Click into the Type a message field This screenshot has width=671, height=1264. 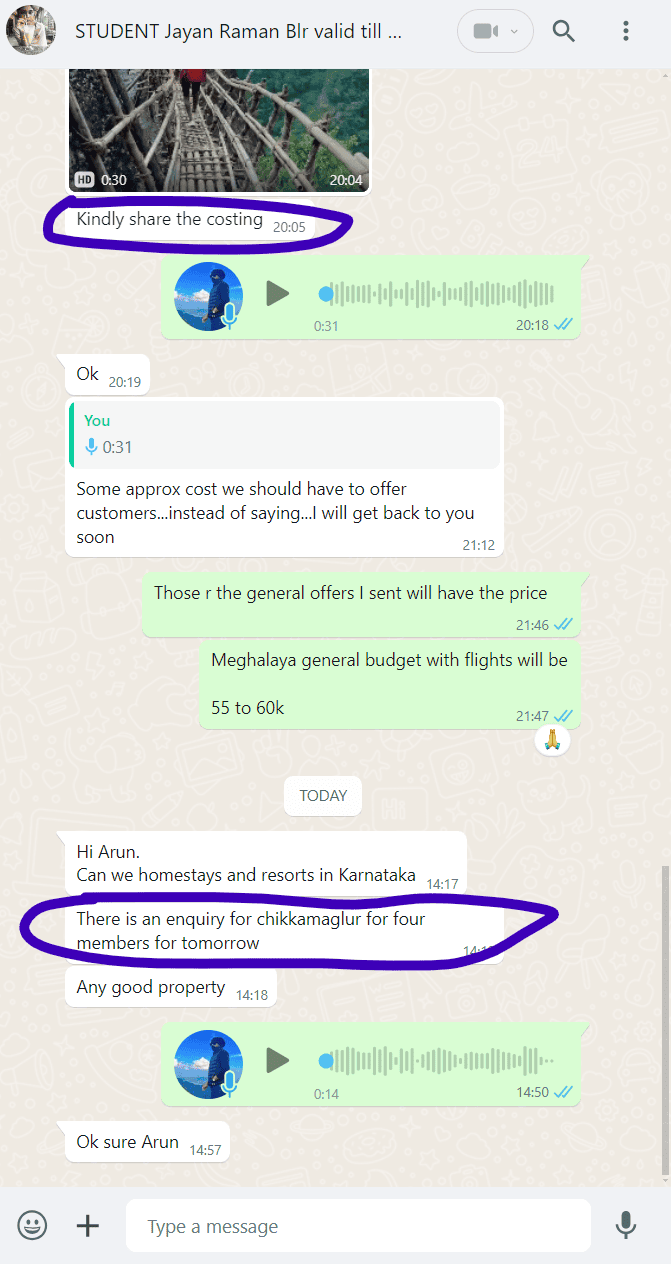[x=358, y=1226]
